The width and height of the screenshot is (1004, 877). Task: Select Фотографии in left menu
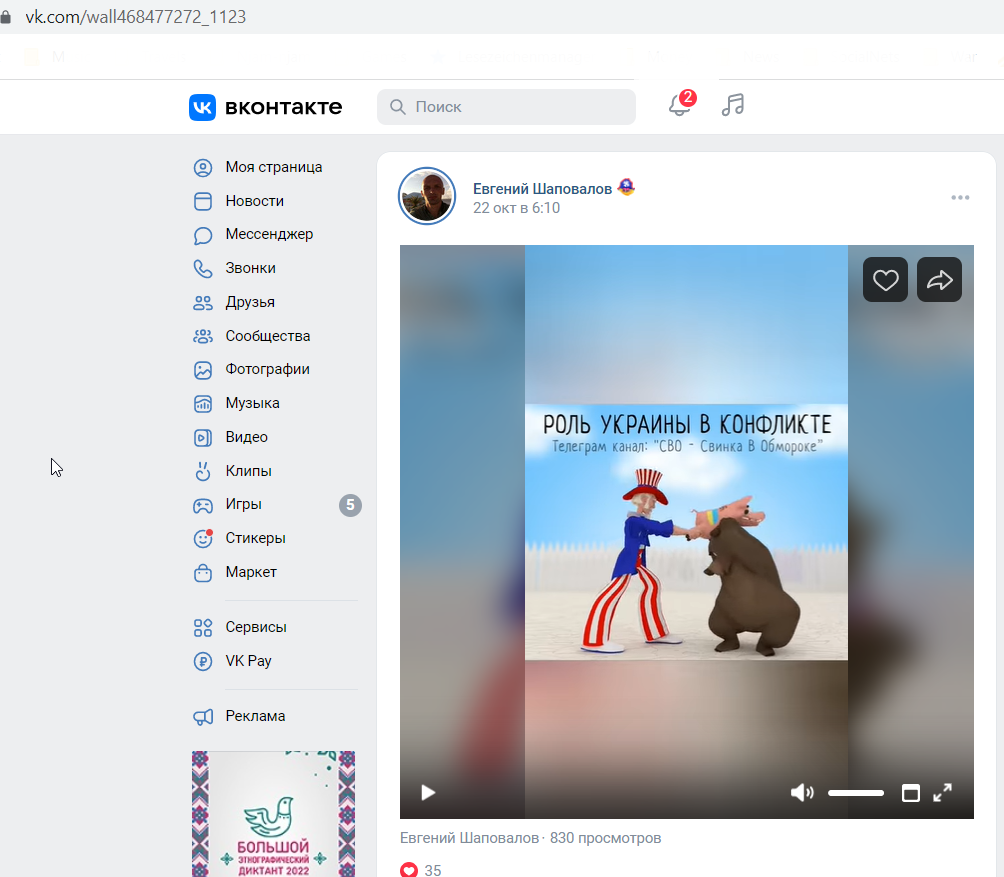tap(268, 369)
